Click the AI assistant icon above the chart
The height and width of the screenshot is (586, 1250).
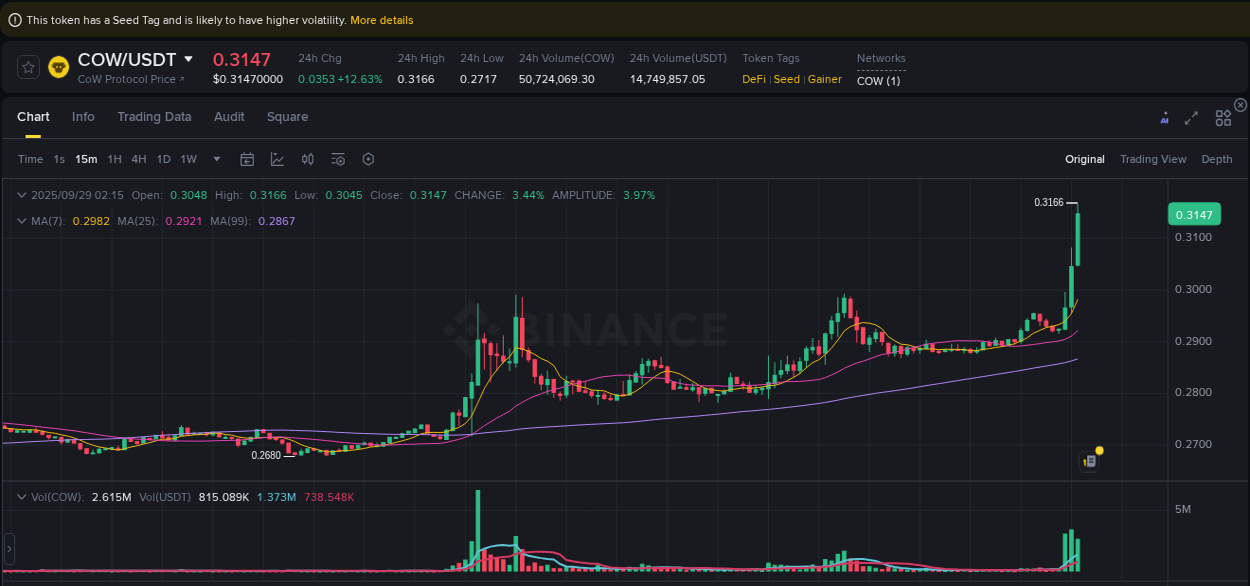[1164, 117]
